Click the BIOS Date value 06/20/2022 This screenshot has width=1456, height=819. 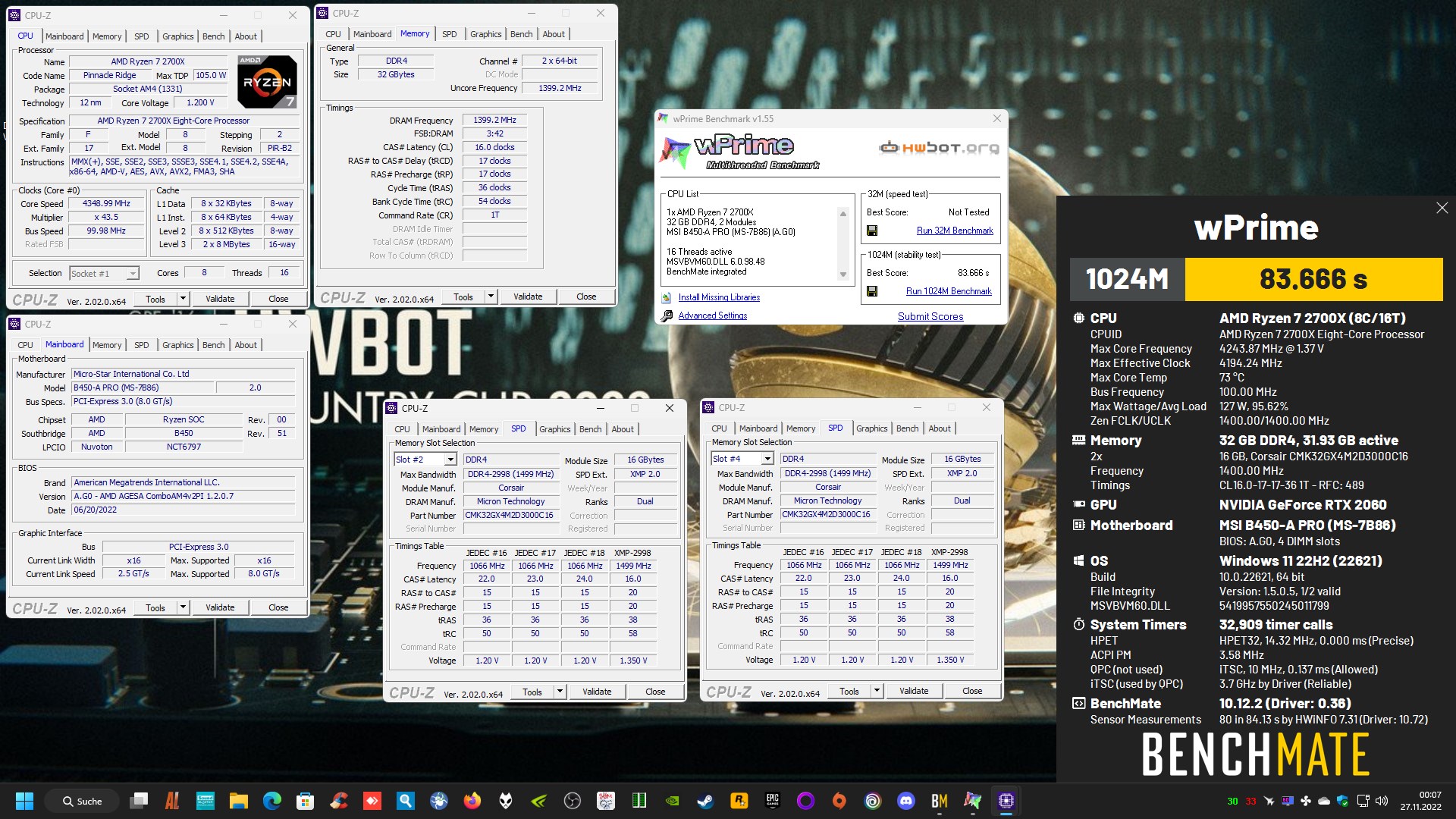pyautogui.click(x=182, y=510)
